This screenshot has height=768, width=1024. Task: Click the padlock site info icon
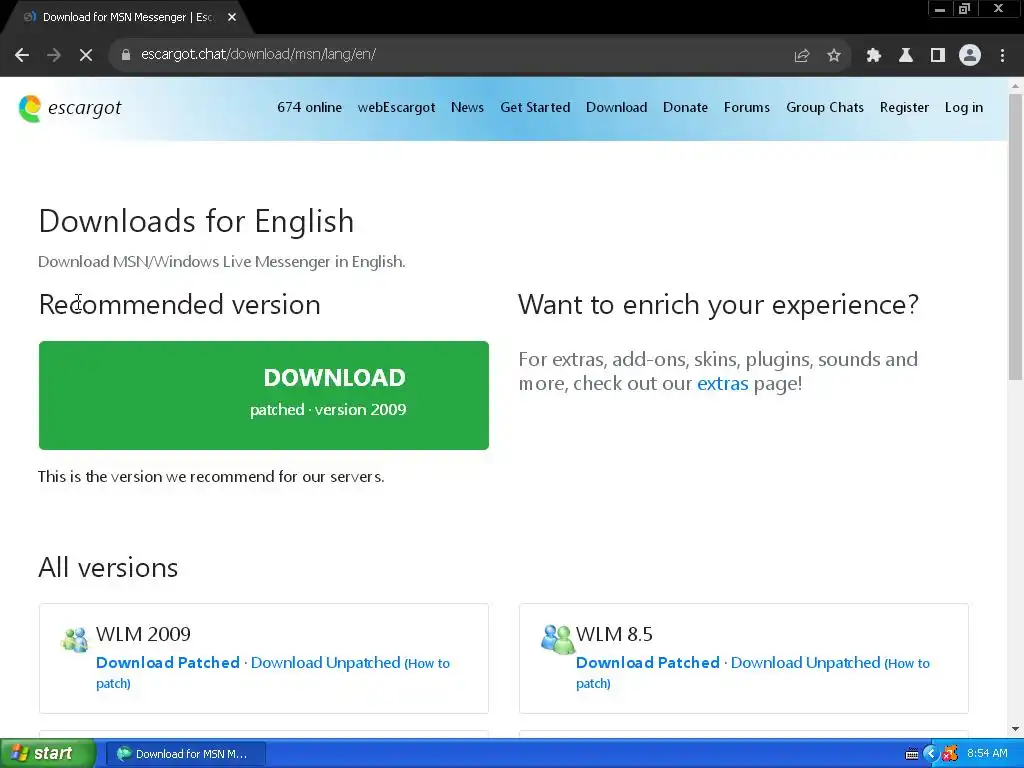(x=125, y=55)
